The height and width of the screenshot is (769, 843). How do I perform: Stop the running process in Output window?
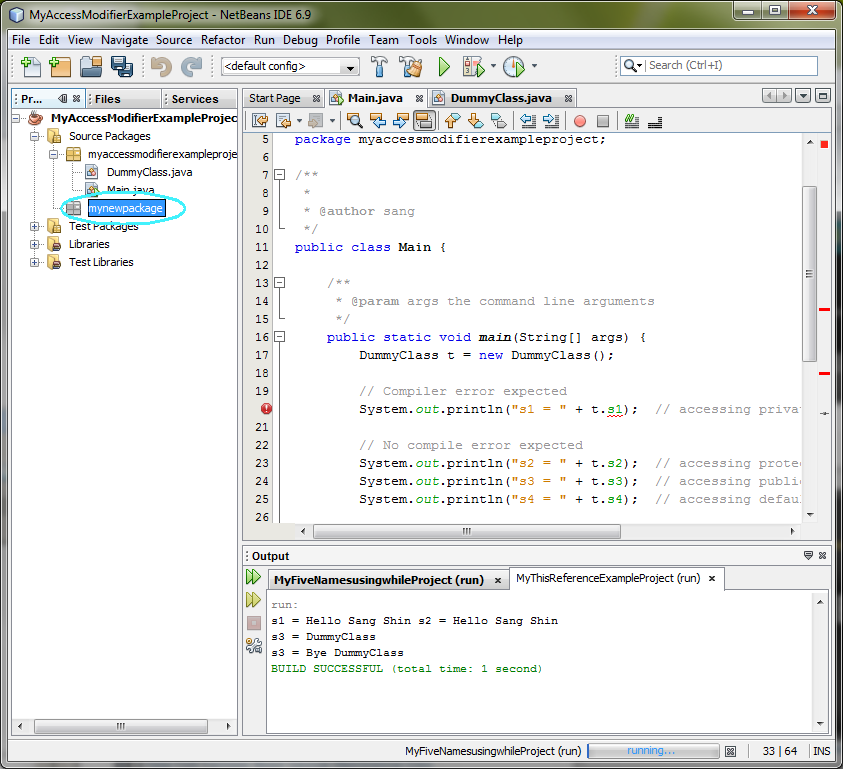(254, 623)
